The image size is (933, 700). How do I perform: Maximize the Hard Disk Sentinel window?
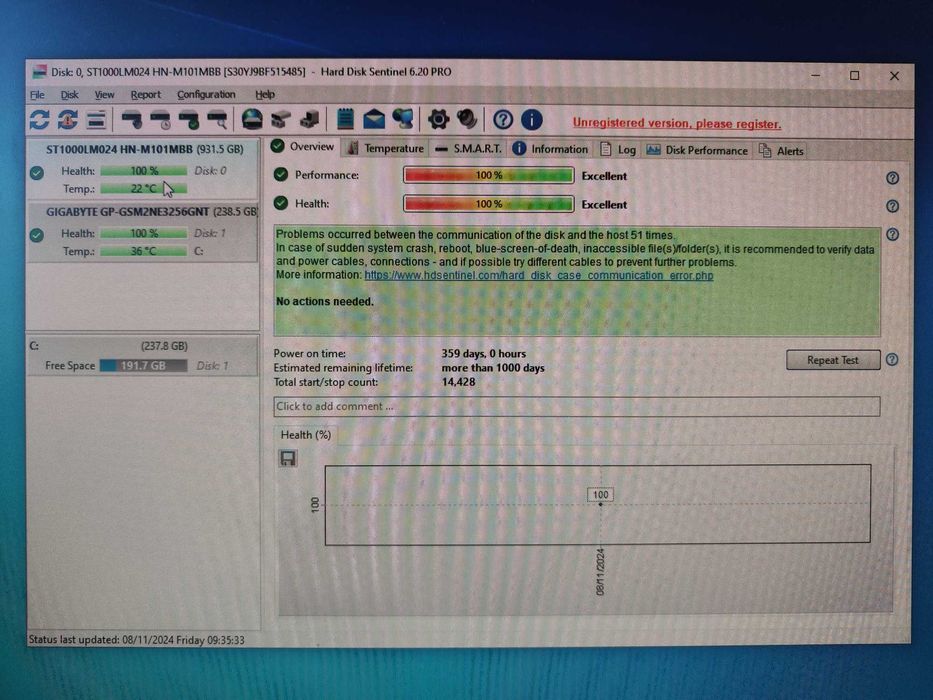(x=854, y=76)
